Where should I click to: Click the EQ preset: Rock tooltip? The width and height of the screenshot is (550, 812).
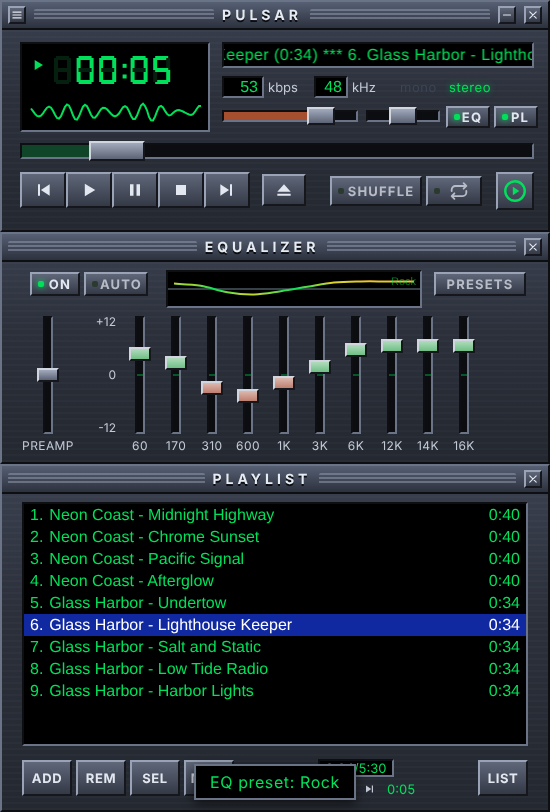click(275, 782)
